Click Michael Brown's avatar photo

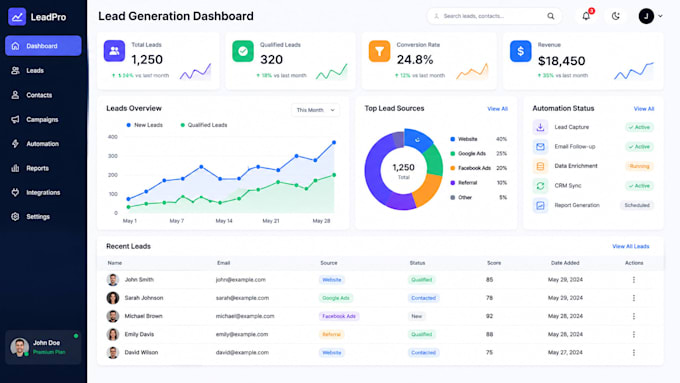coord(113,316)
